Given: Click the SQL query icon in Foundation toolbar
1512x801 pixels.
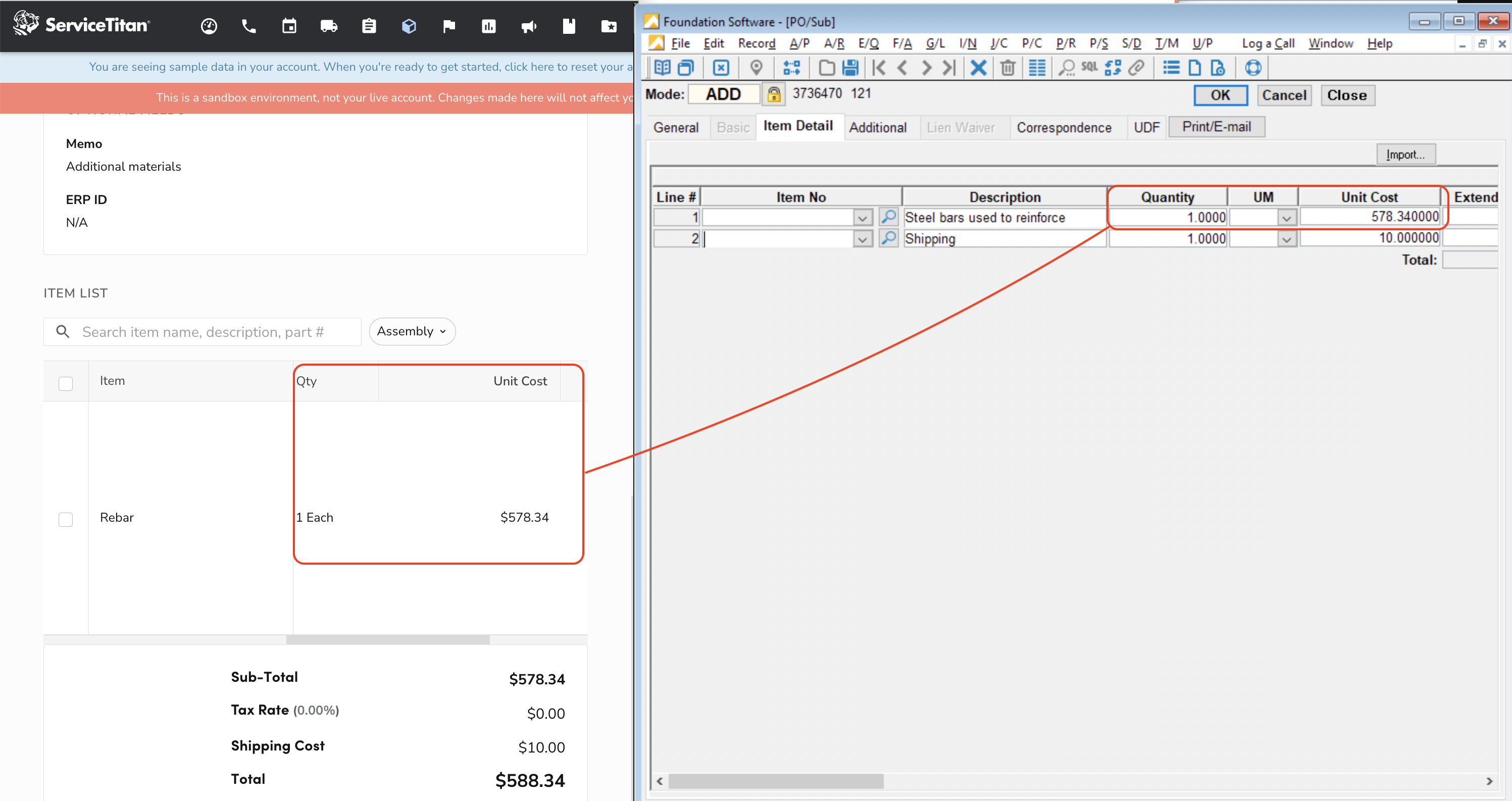Looking at the screenshot, I should (1088, 67).
